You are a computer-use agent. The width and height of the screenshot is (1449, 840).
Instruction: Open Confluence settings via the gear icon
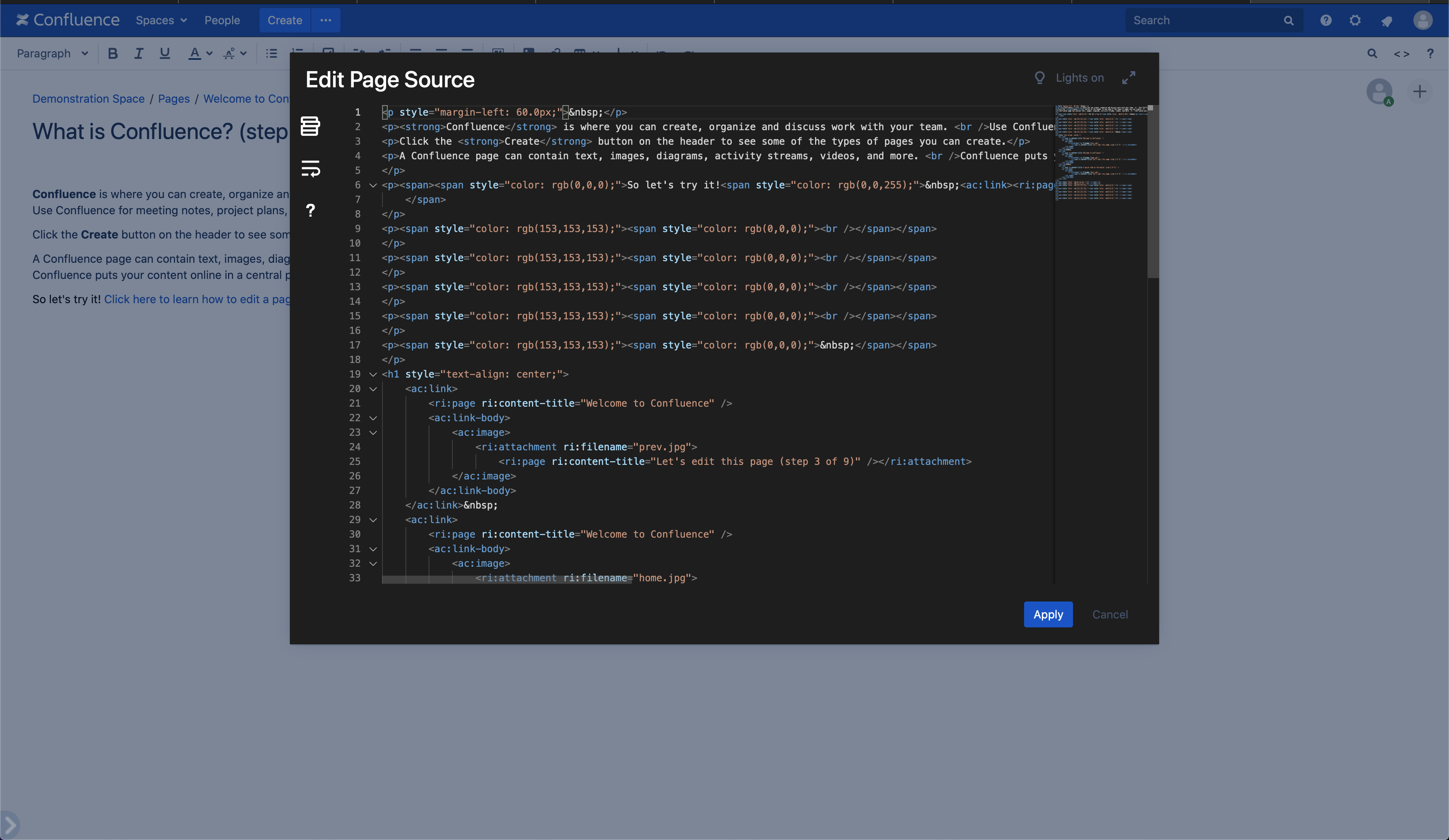1355,20
